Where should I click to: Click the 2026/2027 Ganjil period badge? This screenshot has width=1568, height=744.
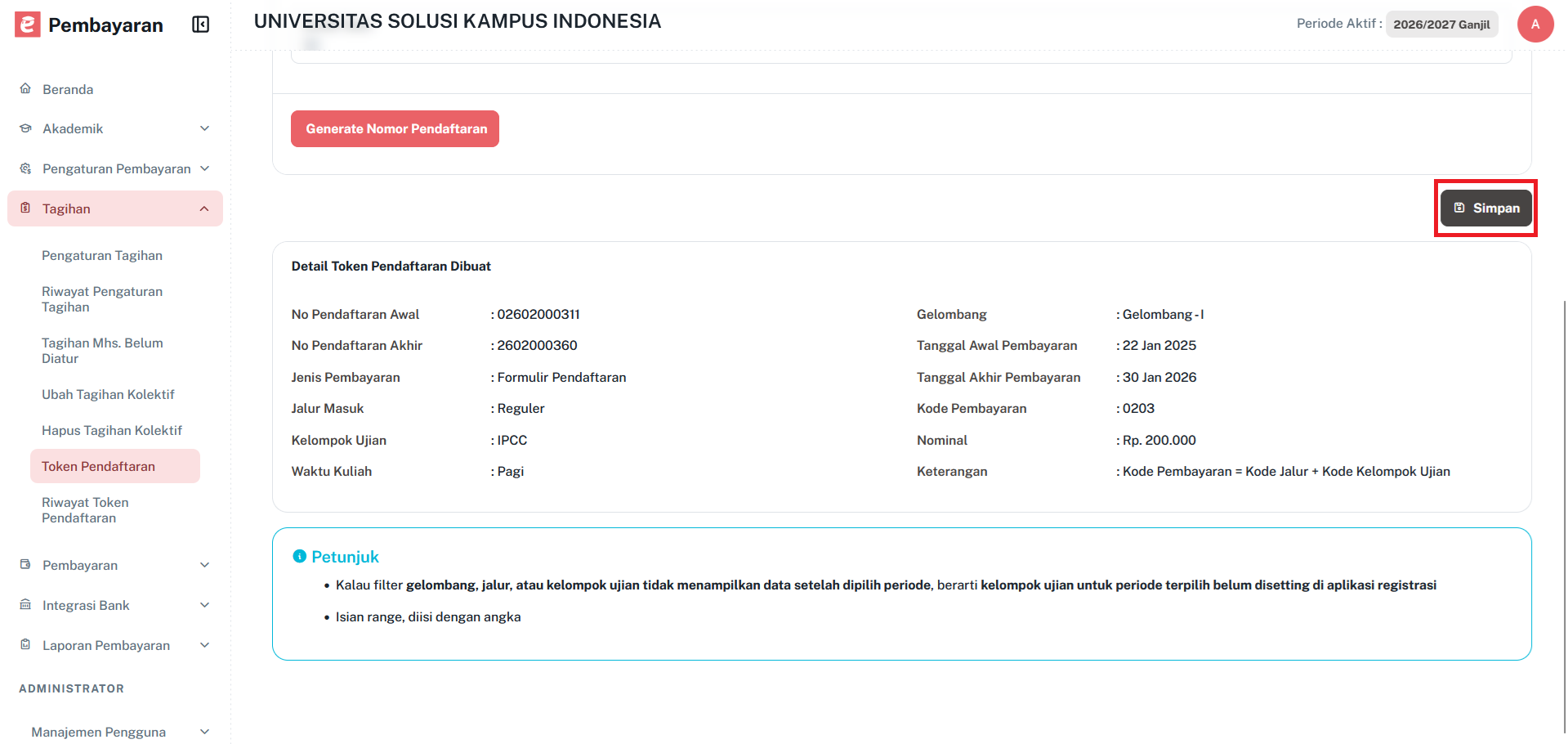[1441, 25]
